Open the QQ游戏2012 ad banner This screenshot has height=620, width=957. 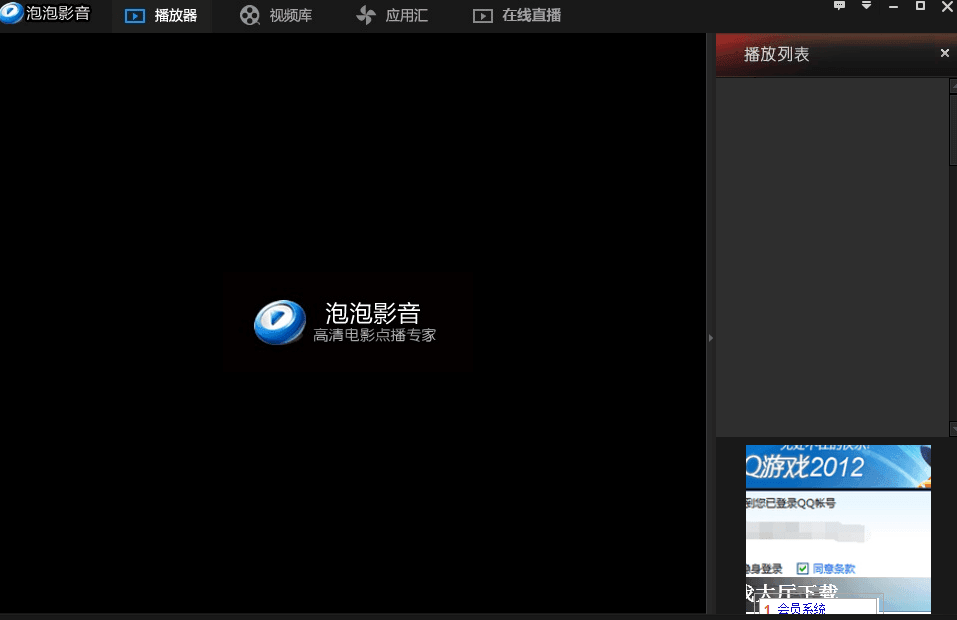click(838, 466)
